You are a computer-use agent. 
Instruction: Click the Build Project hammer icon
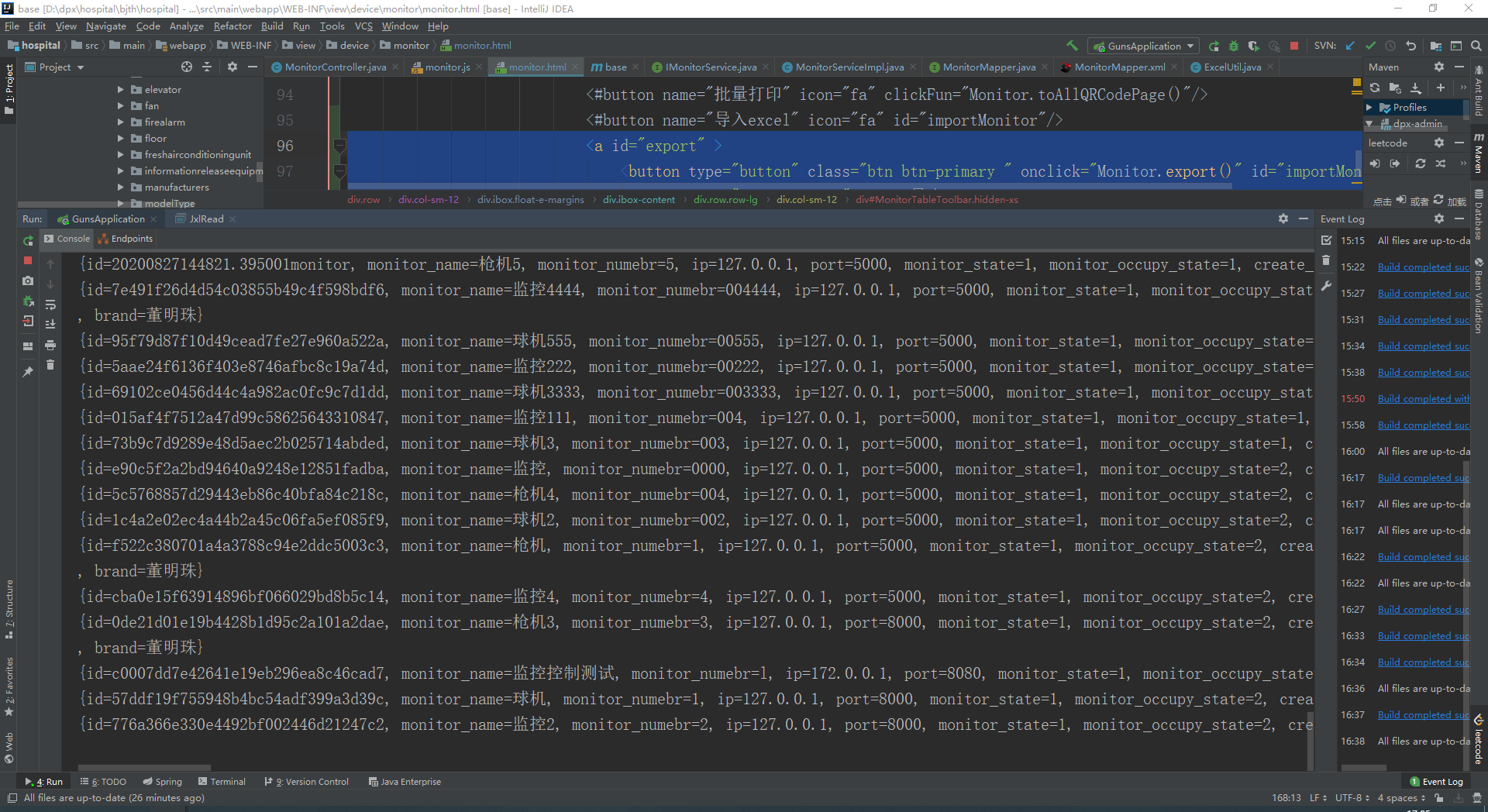[x=1072, y=46]
